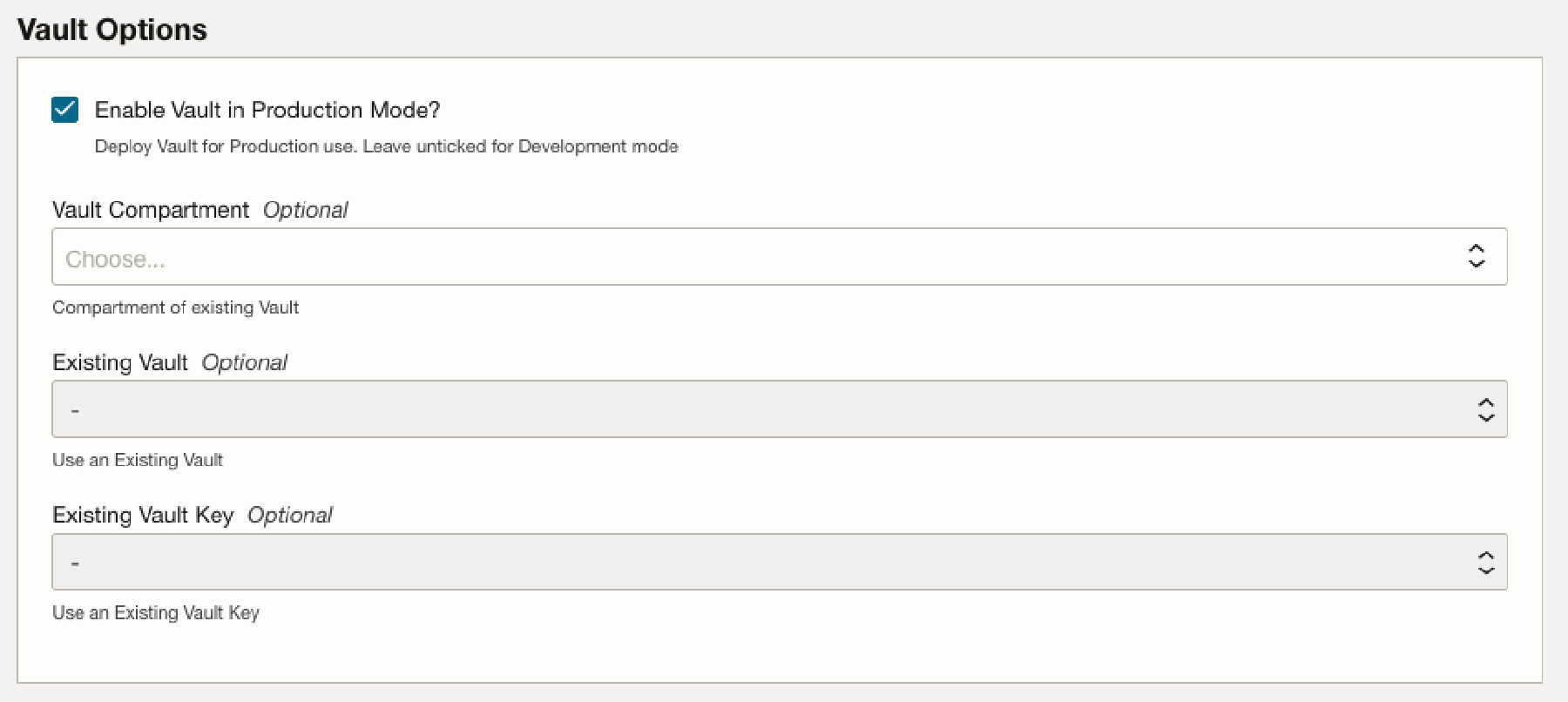
Task: Untick Enable Vault in Production Mode checkbox
Action: (65, 110)
